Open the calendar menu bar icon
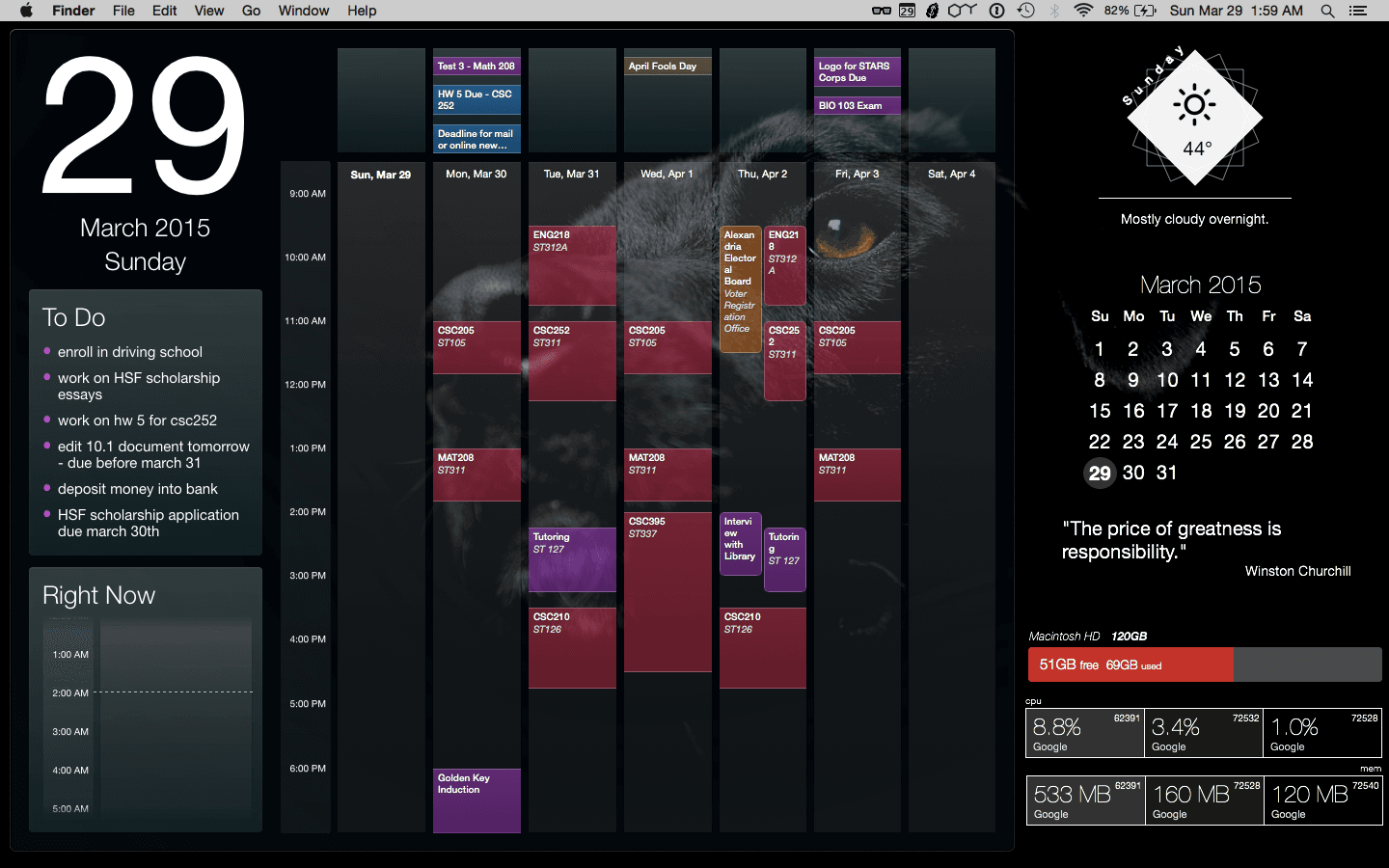Image resolution: width=1389 pixels, height=868 pixels. (907, 11)
